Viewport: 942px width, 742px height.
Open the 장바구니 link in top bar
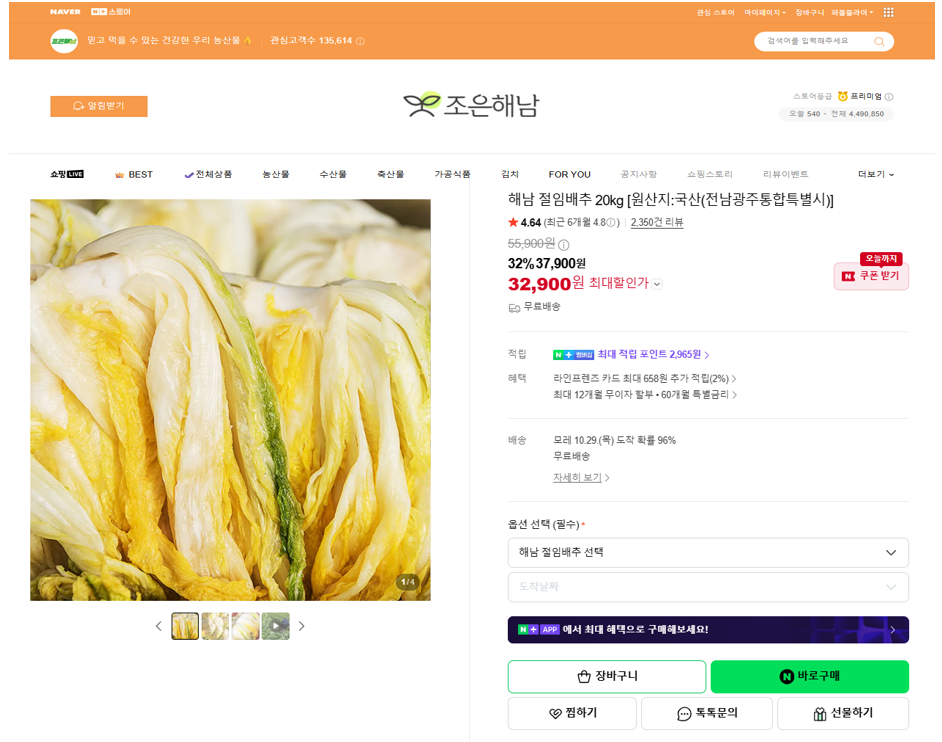point(810,12)
